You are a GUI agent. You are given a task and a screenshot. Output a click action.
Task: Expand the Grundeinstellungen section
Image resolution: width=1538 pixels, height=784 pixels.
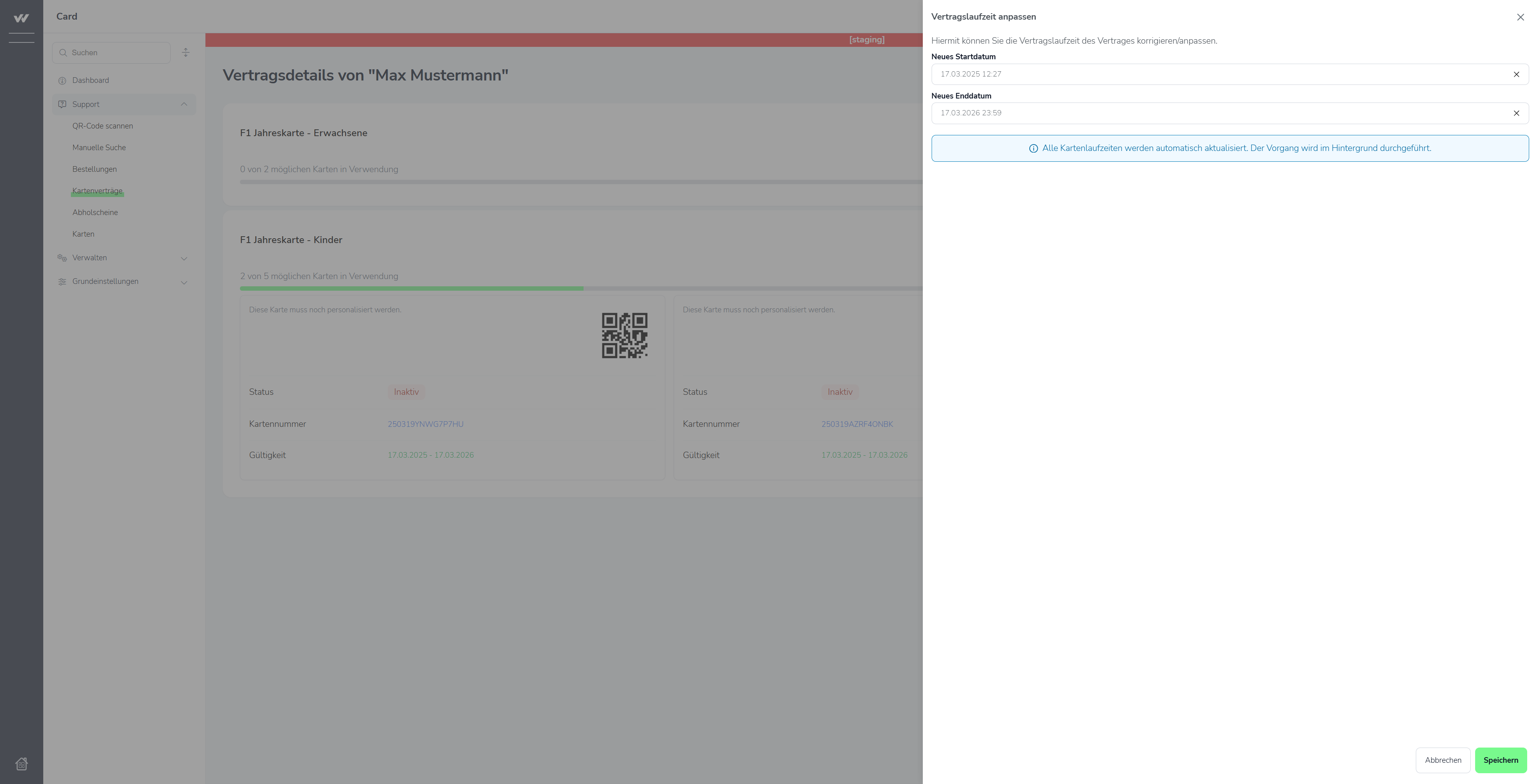pos(184,282)
